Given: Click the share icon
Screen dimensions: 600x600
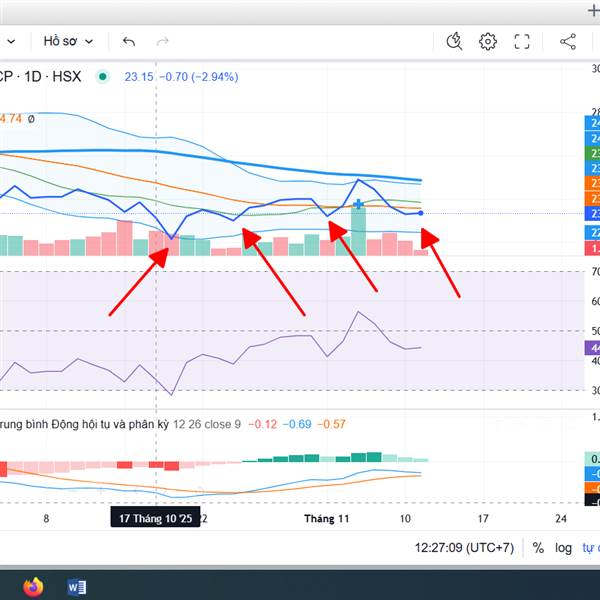Looking at the screenshot, I should tap(568, 41).
